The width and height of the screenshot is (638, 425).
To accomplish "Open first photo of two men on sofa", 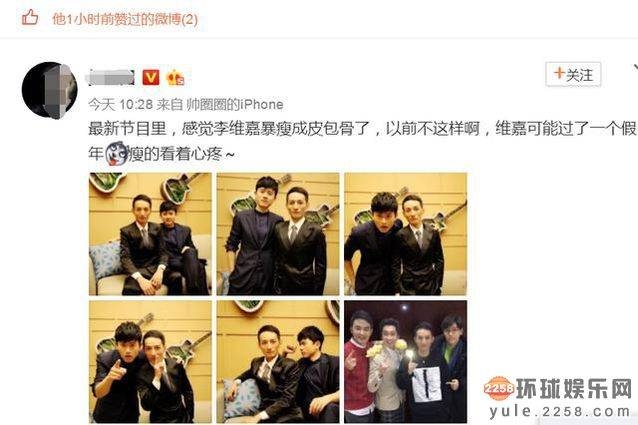I will pos(150,234).
